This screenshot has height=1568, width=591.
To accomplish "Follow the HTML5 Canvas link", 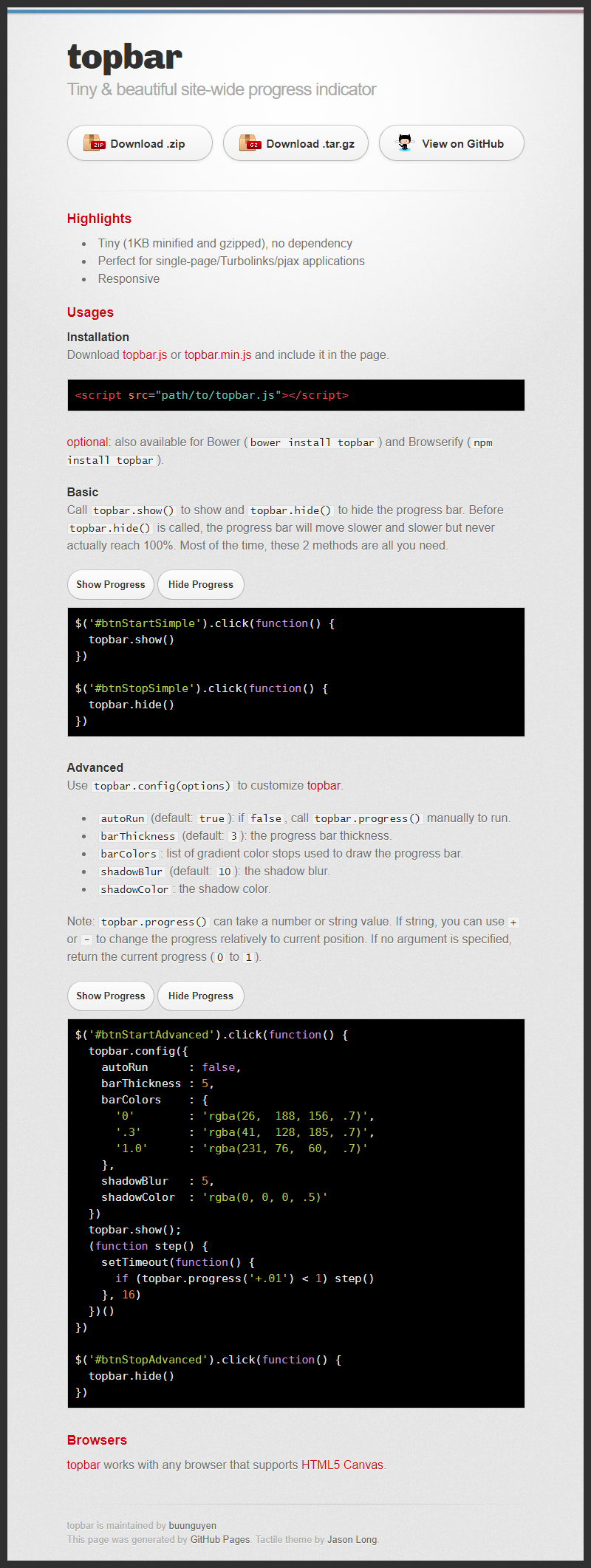I will (342, 1465).
